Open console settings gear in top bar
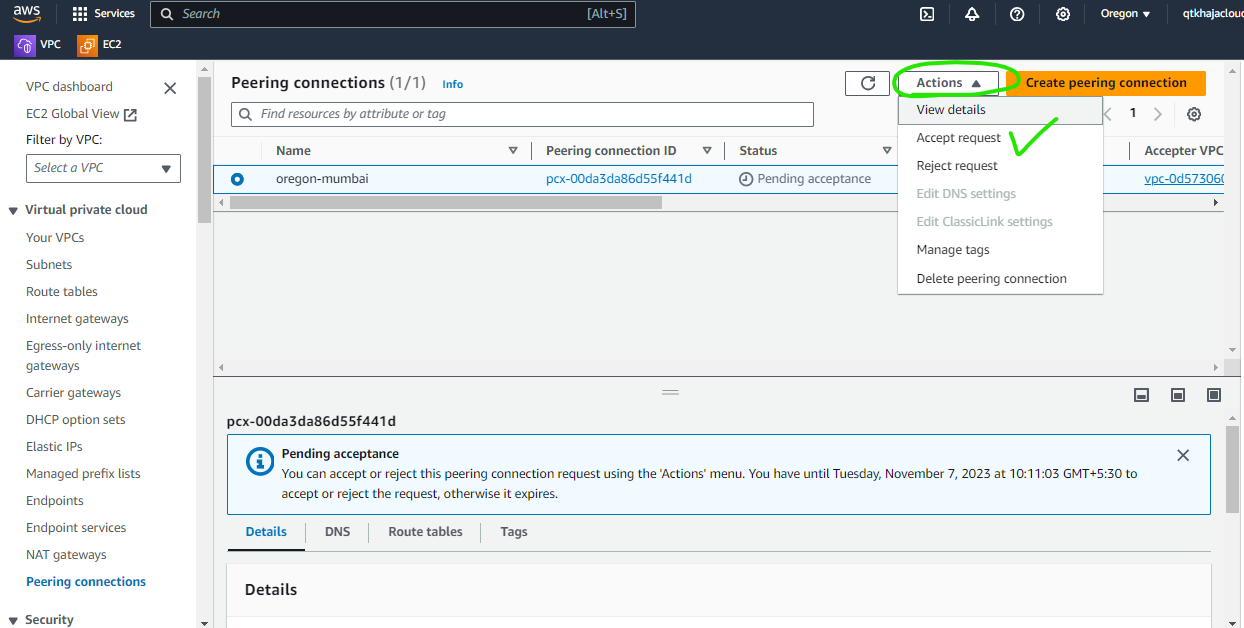 click(1063, 14)
